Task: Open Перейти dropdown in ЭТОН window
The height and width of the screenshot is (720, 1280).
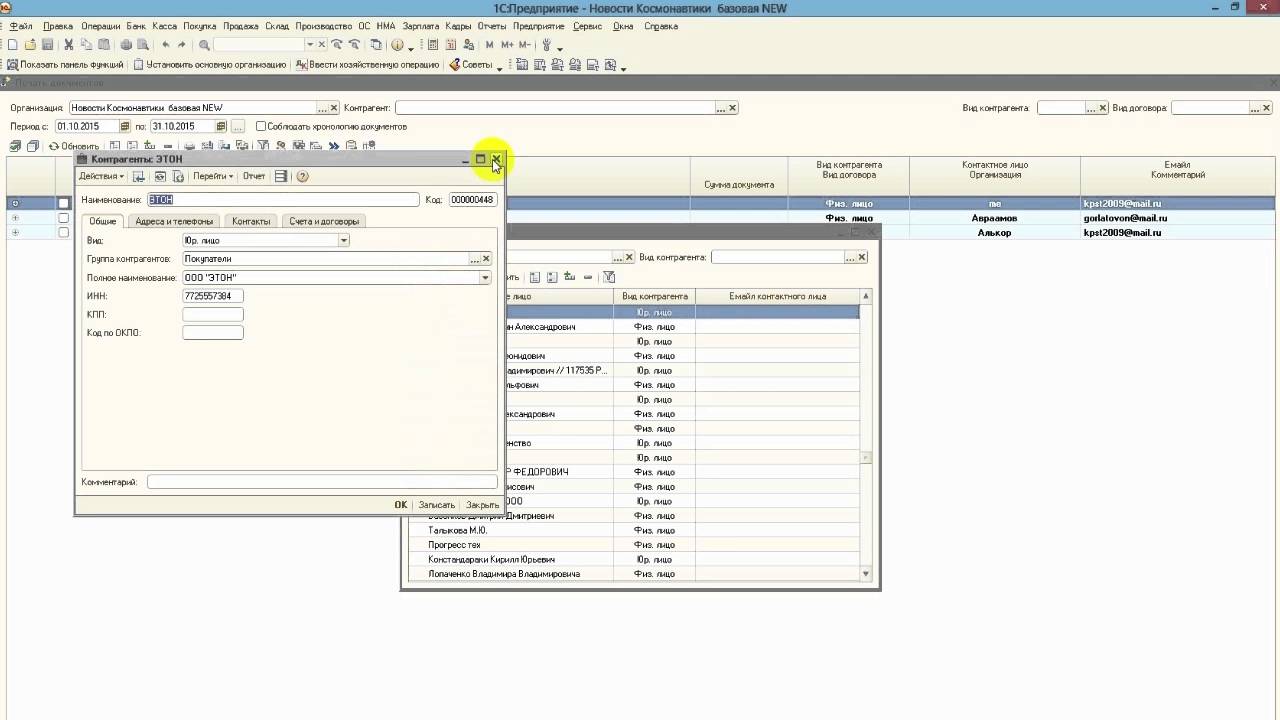Action: pos(213,176)
